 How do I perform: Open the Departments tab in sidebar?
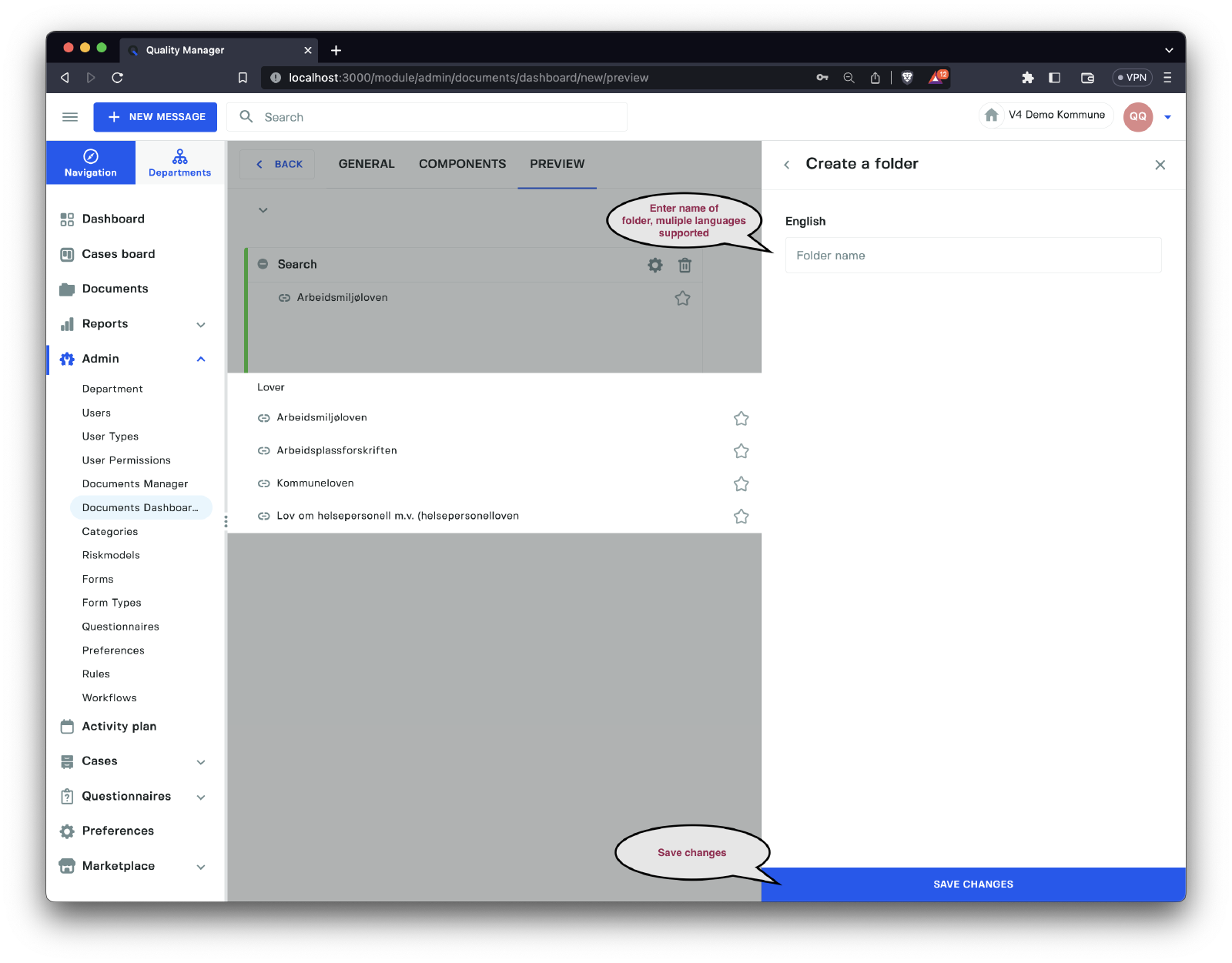(179, 163)
